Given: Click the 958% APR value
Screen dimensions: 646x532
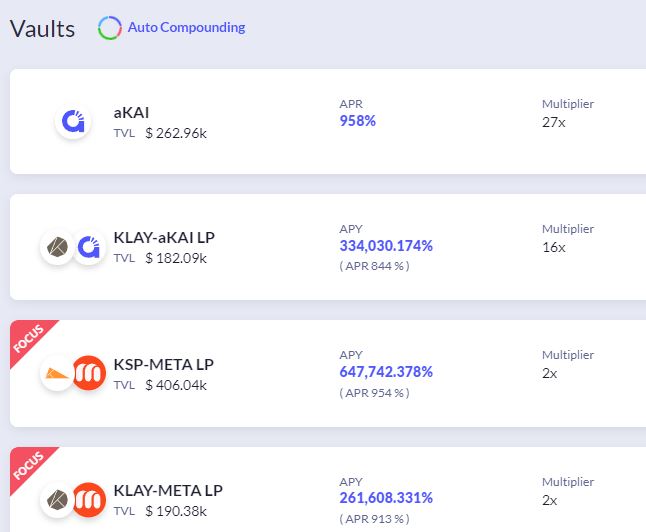Looking at the screenshot, I should click(358, 121).
